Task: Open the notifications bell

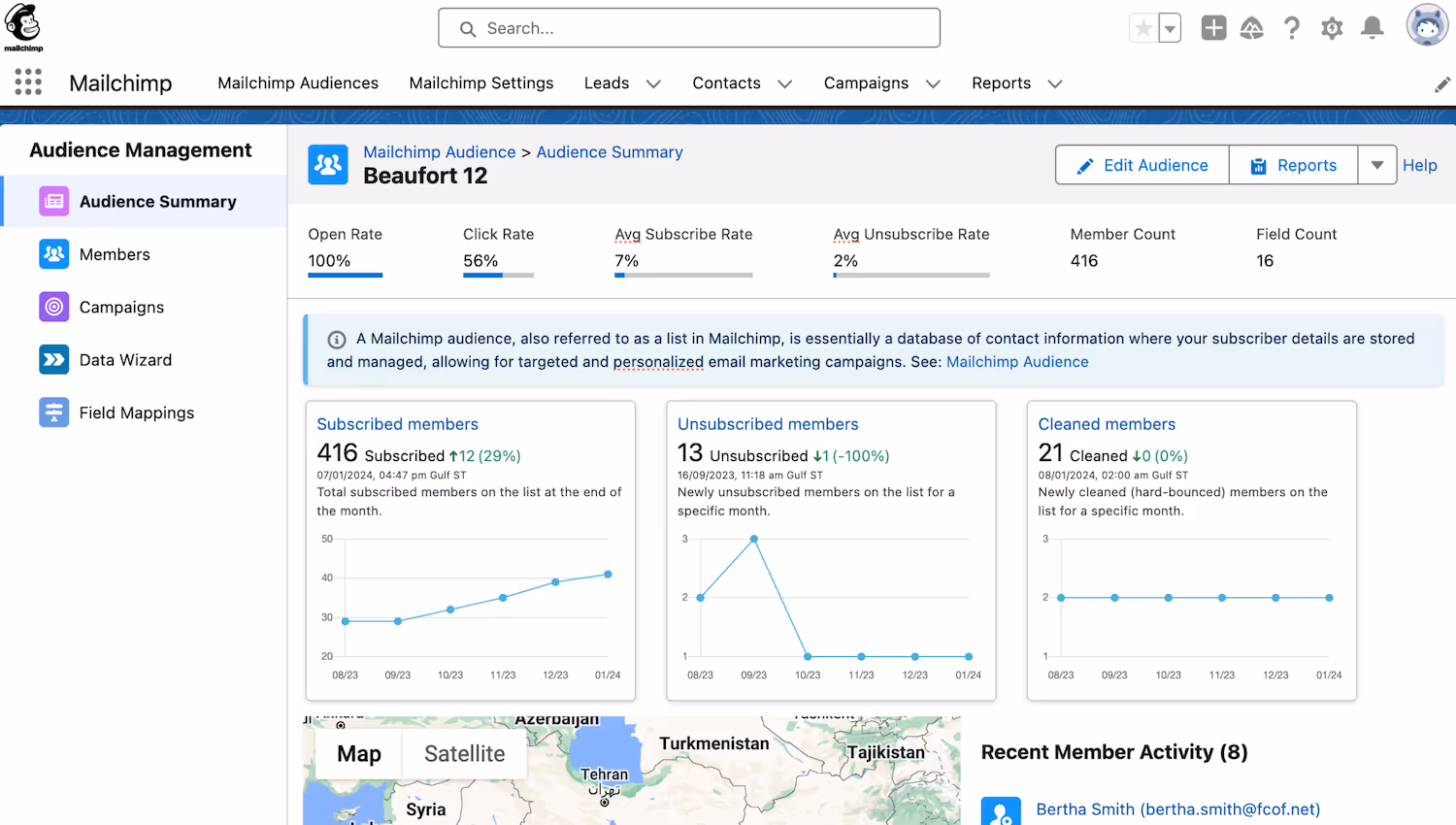Action: (x=1372, y=28)
